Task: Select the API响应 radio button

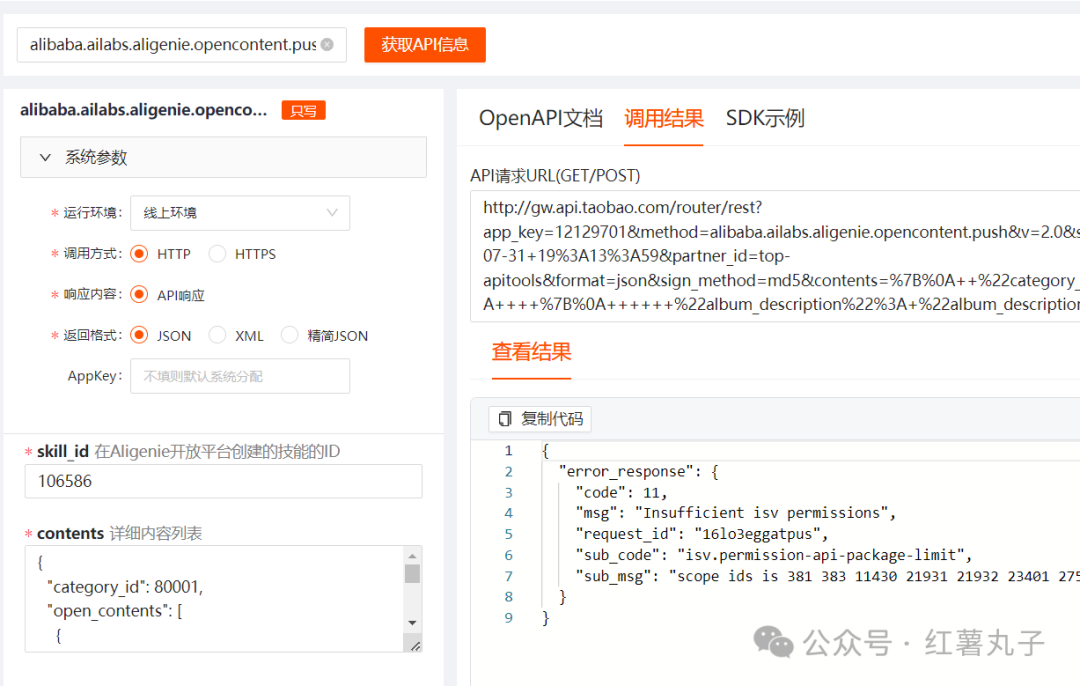Action: coord(139,295)
